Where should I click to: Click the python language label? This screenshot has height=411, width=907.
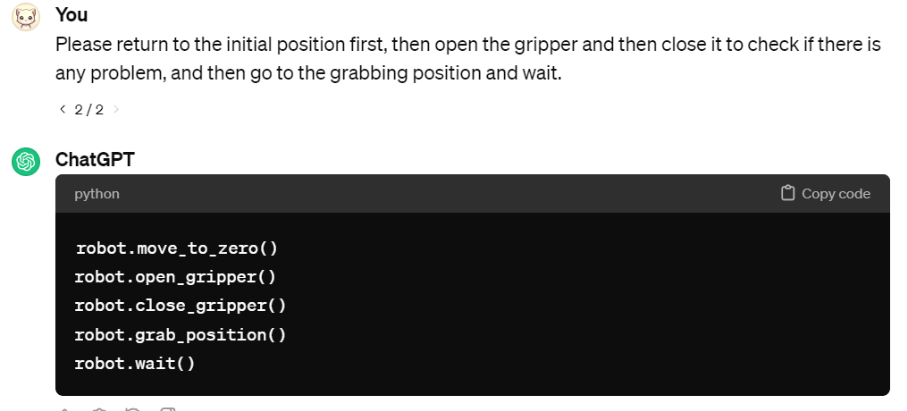(97, 194)
